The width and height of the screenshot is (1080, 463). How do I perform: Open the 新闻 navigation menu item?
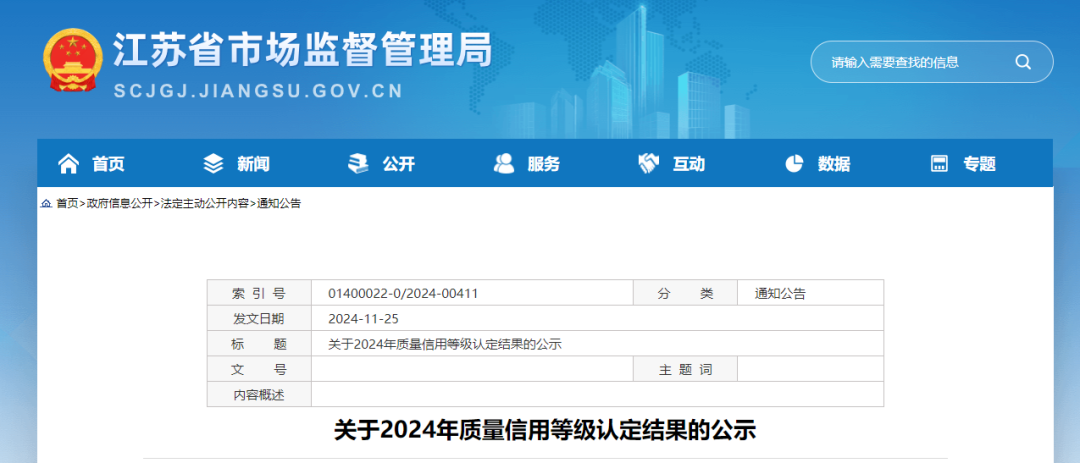click(253, 164)
